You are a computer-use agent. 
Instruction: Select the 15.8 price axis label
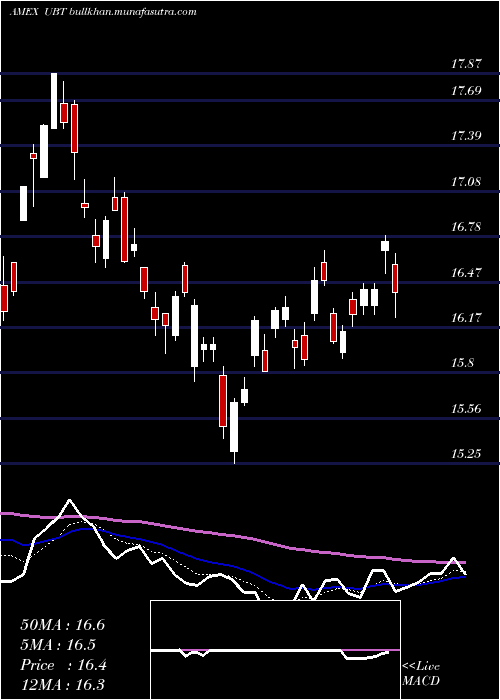[462, 363]
